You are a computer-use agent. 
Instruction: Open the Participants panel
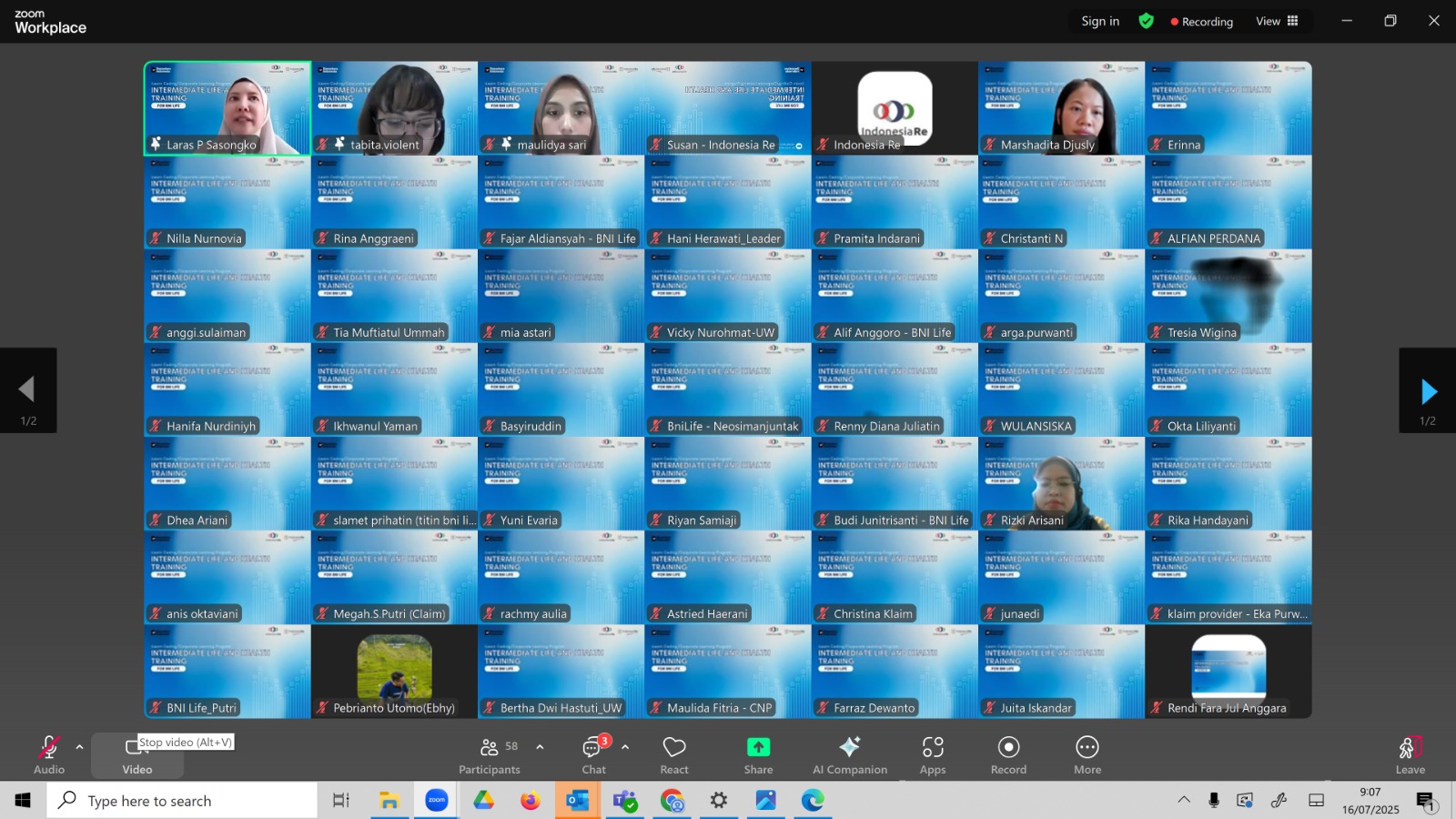coord(490,755)
